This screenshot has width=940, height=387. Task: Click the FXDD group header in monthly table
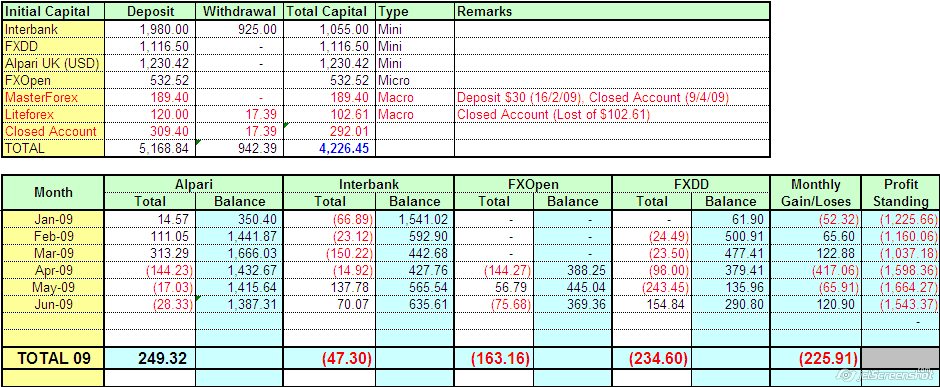pyautogui.click(x=691, y=184)
